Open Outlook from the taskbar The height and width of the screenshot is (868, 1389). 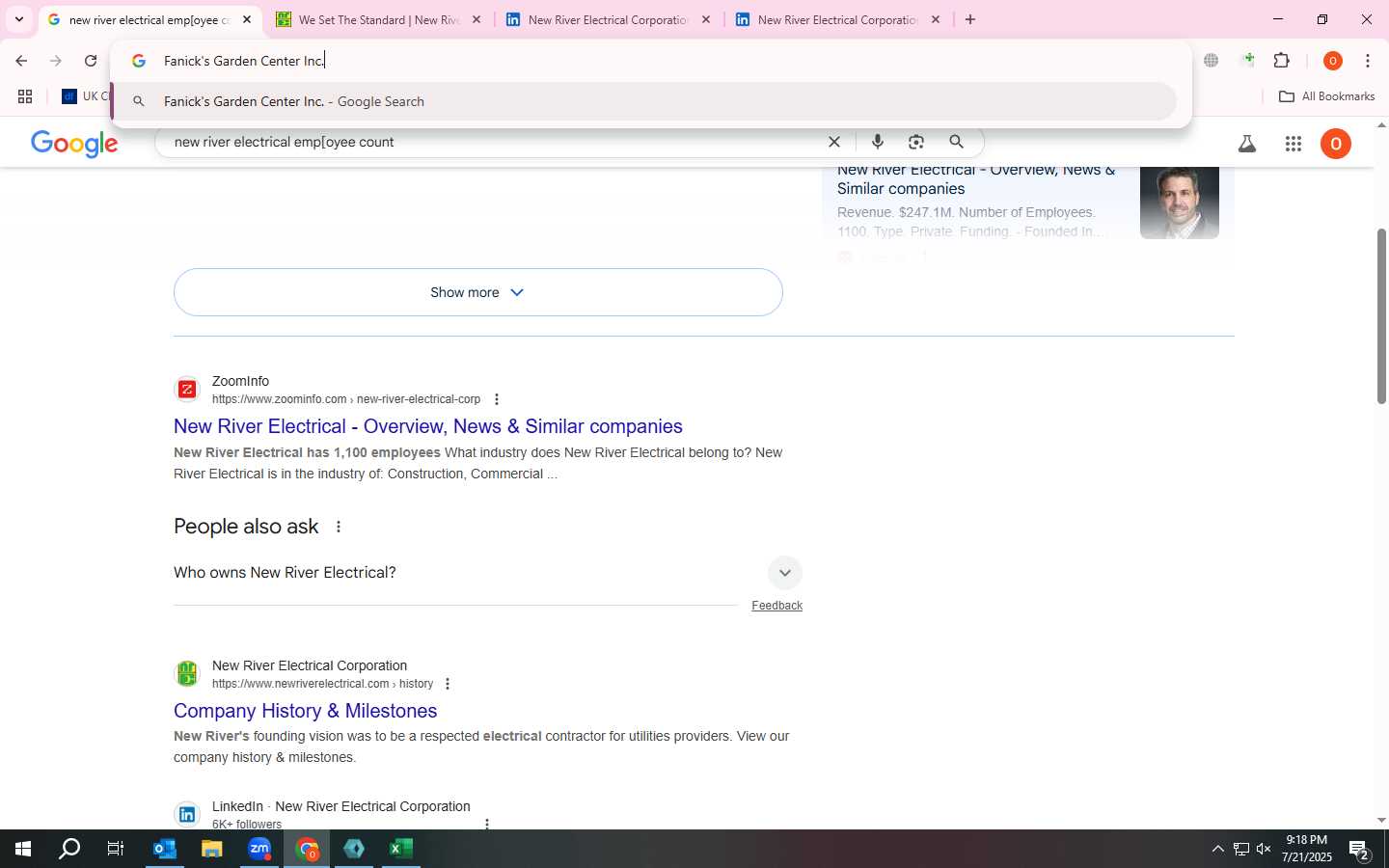165,849
